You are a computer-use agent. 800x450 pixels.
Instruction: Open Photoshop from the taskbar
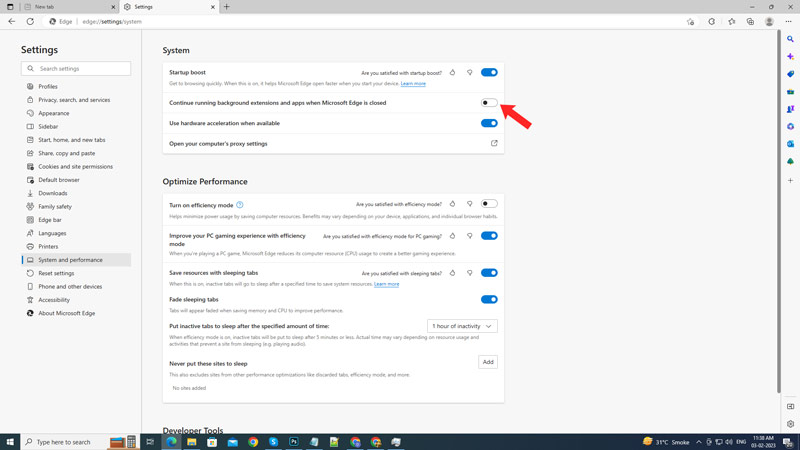(x=294, y=442)
